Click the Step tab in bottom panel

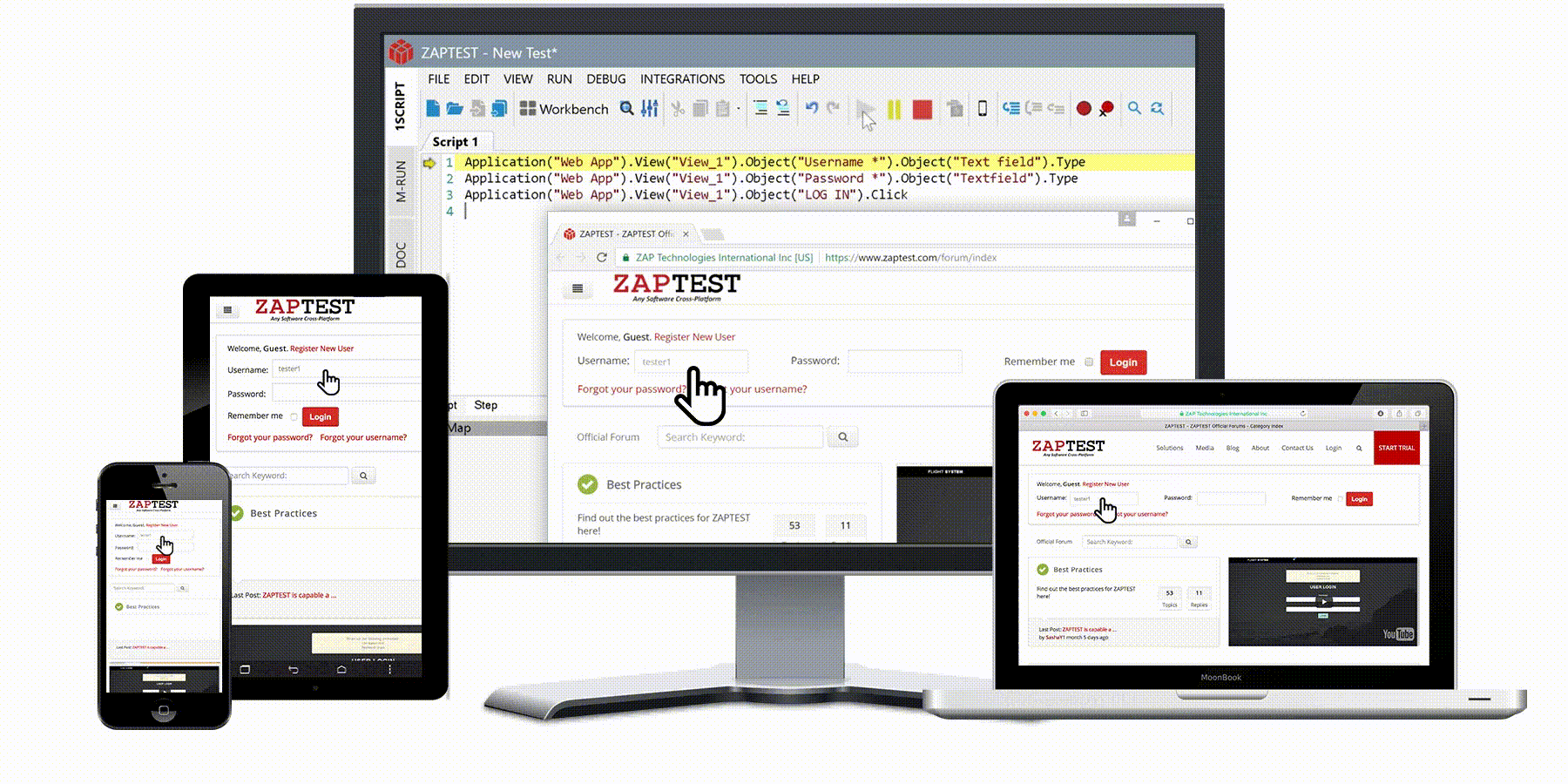485,405
